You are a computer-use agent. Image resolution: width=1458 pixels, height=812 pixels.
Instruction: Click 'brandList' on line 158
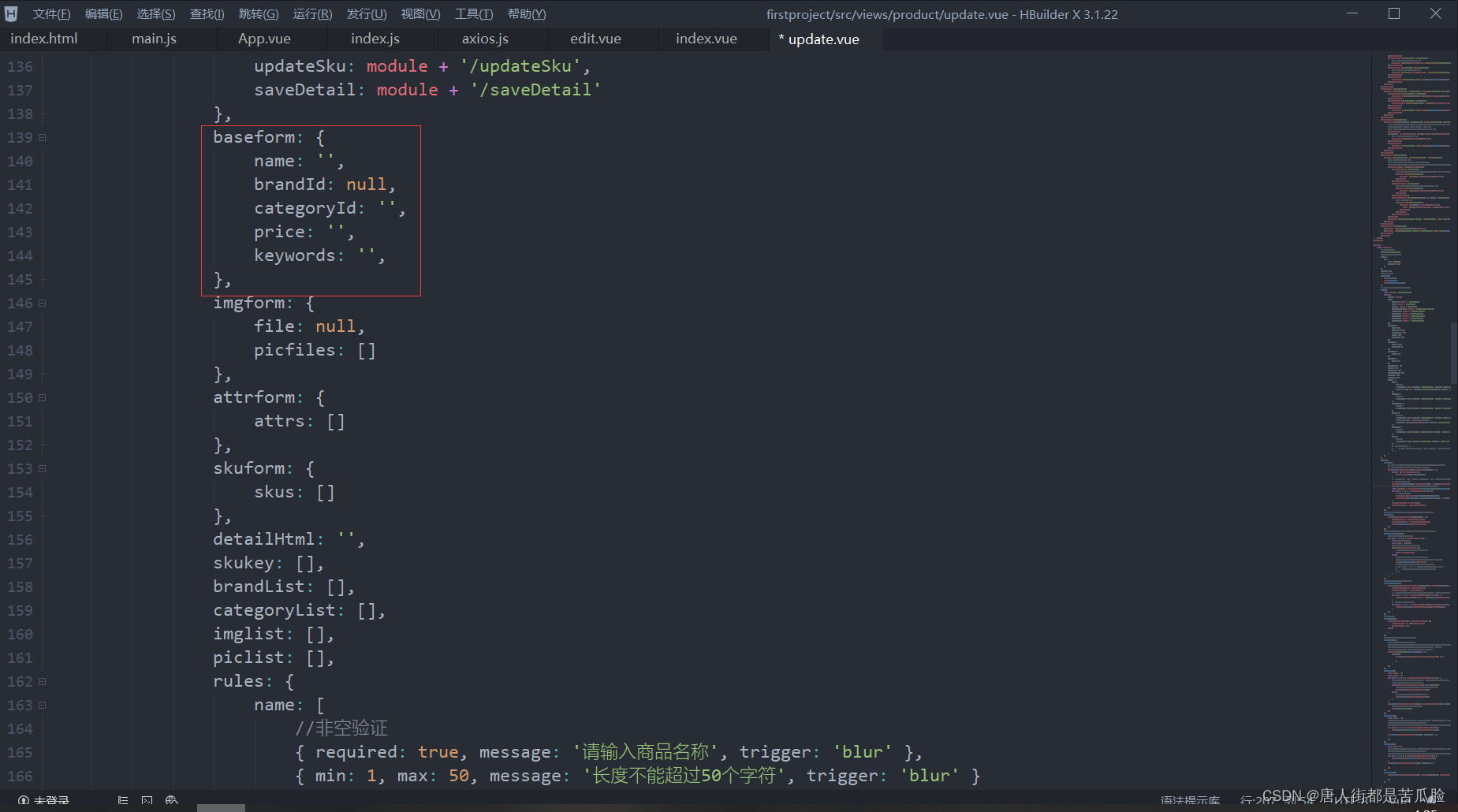(x=259, y=587)
